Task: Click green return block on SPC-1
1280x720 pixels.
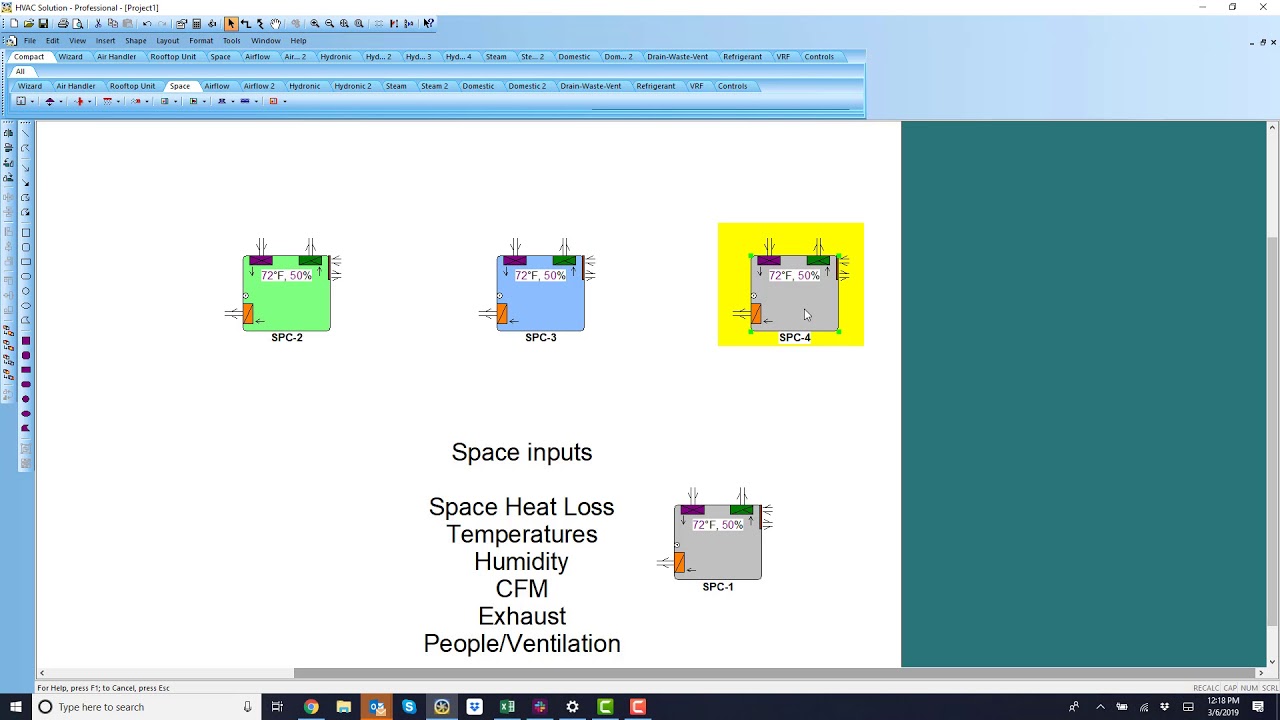Action: point(741,510)
